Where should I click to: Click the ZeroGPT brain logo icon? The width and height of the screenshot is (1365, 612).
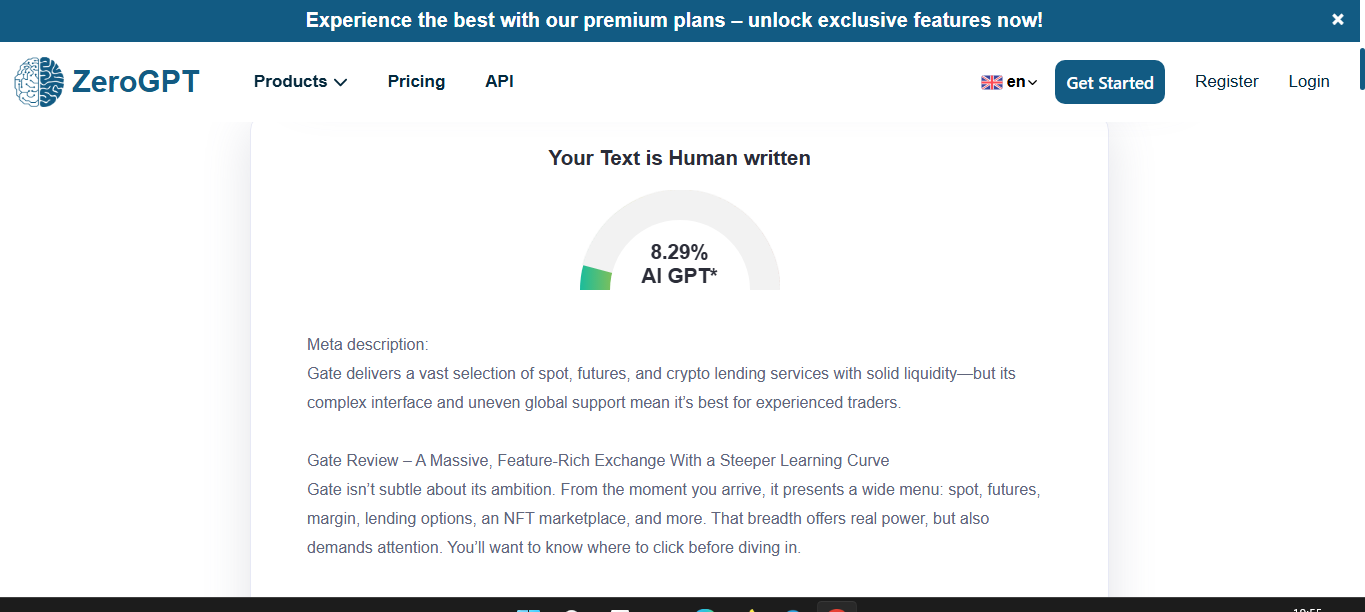(x=38, y=82)
